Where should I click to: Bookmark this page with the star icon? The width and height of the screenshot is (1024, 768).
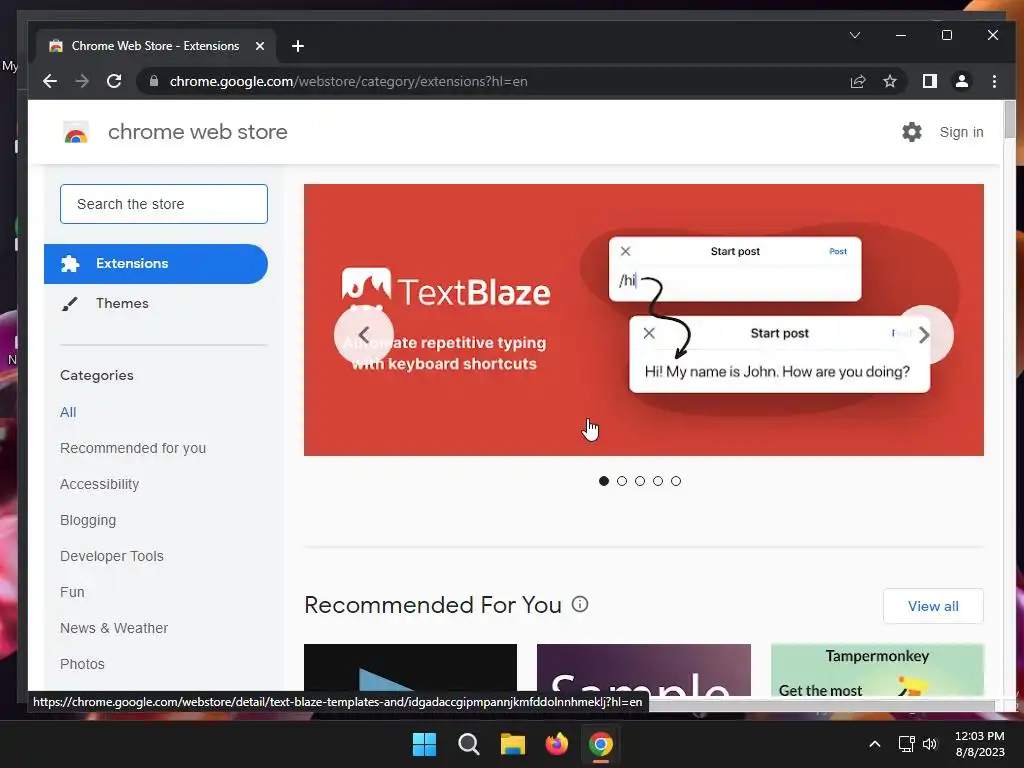889,81
